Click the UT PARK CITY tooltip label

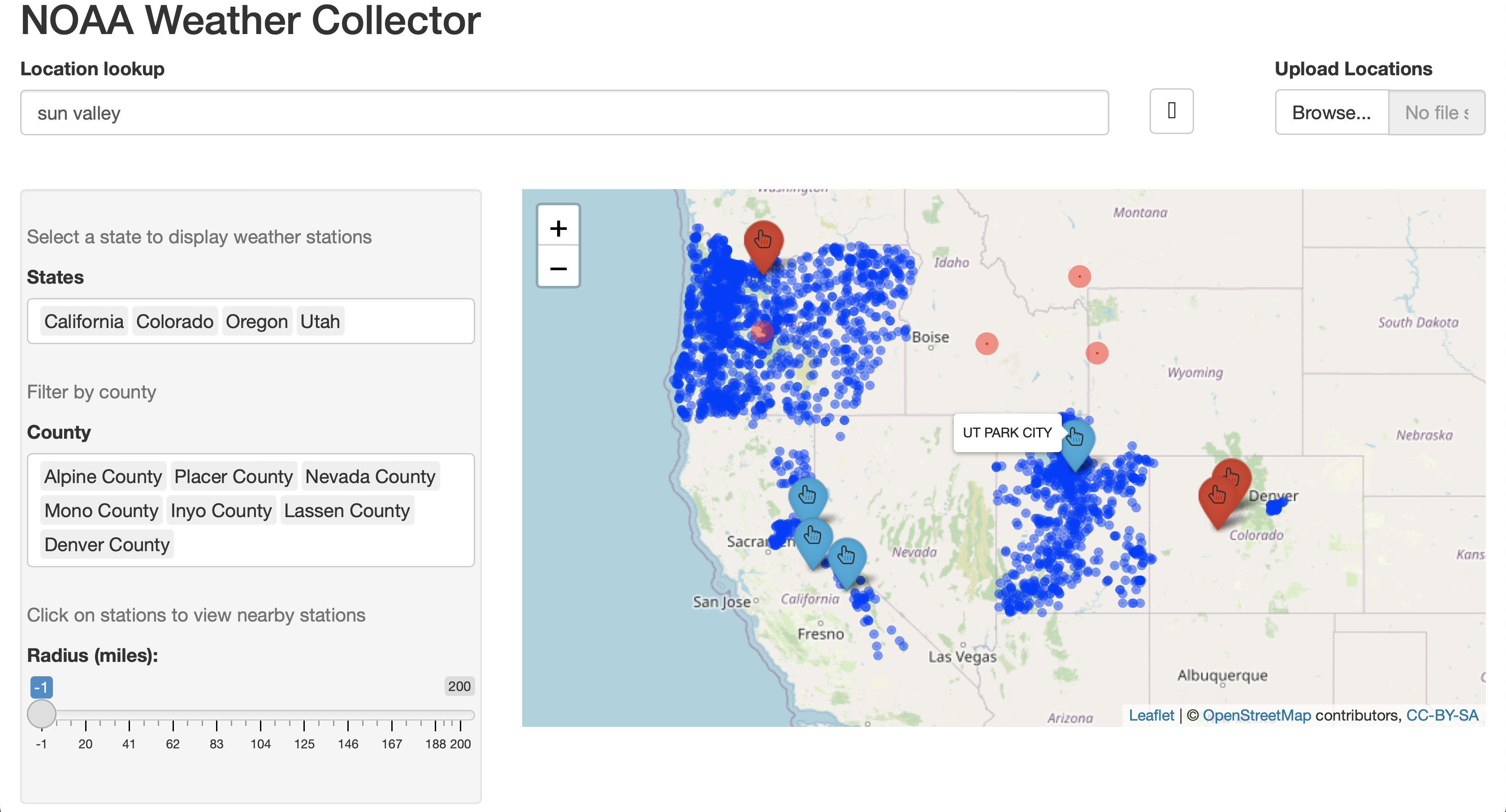tap(1007, 432)
